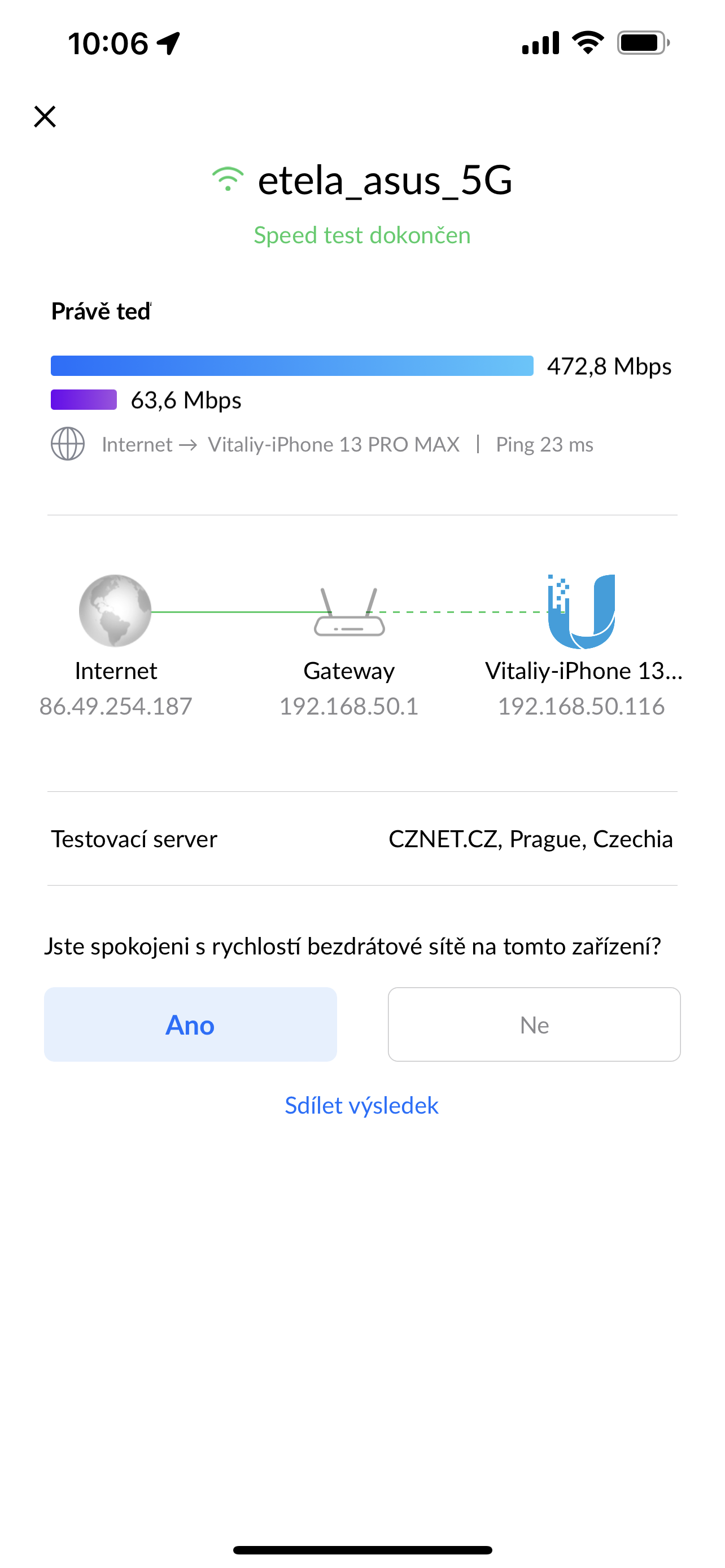
Task: Answer Ne to the satisfaction question
Action: 534,1024
